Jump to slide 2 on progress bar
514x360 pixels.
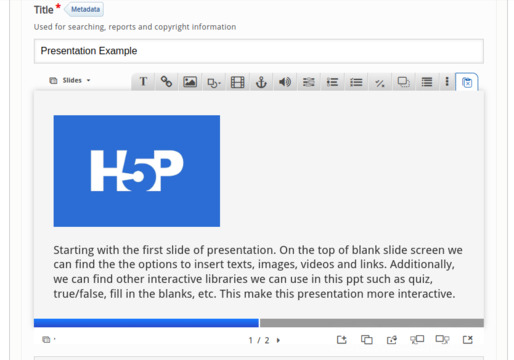point(372,323)
